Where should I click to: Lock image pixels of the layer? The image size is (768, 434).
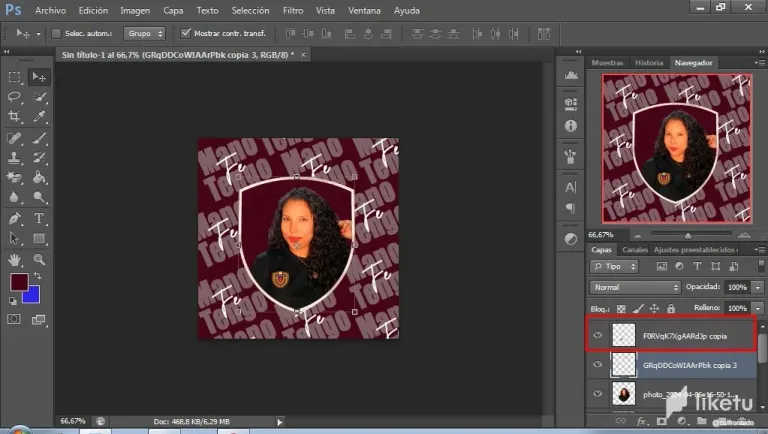tap(638, 309)
